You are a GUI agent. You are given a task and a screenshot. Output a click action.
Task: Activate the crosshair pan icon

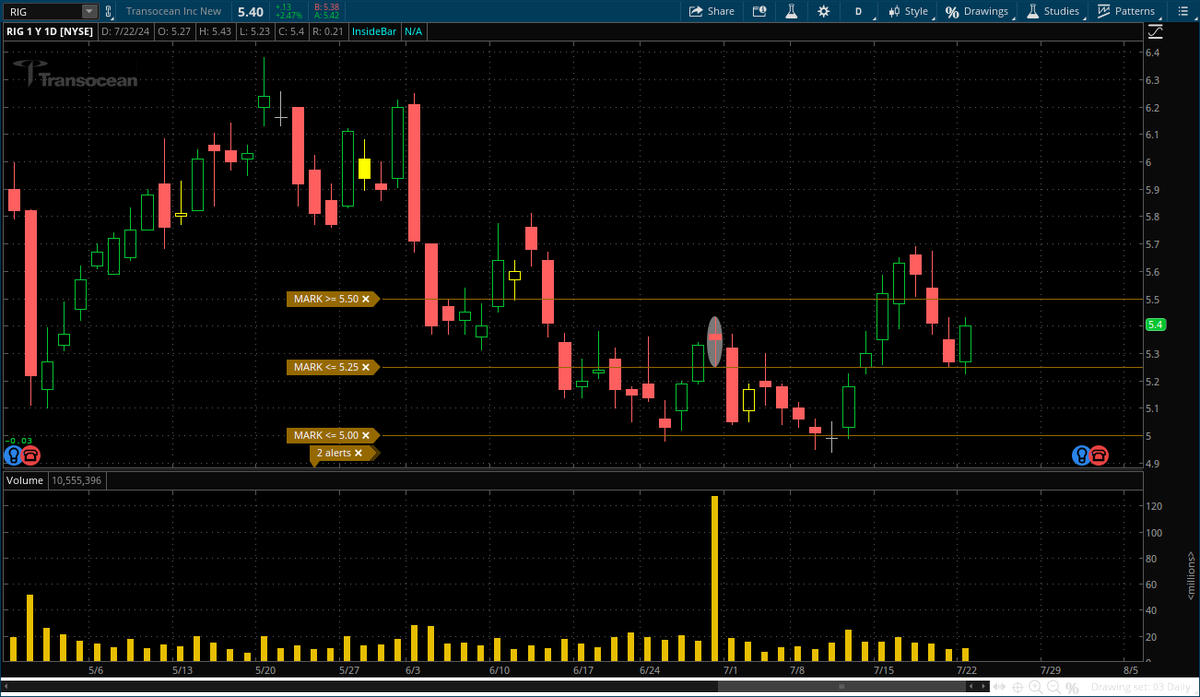click(x=1018, y=687)
